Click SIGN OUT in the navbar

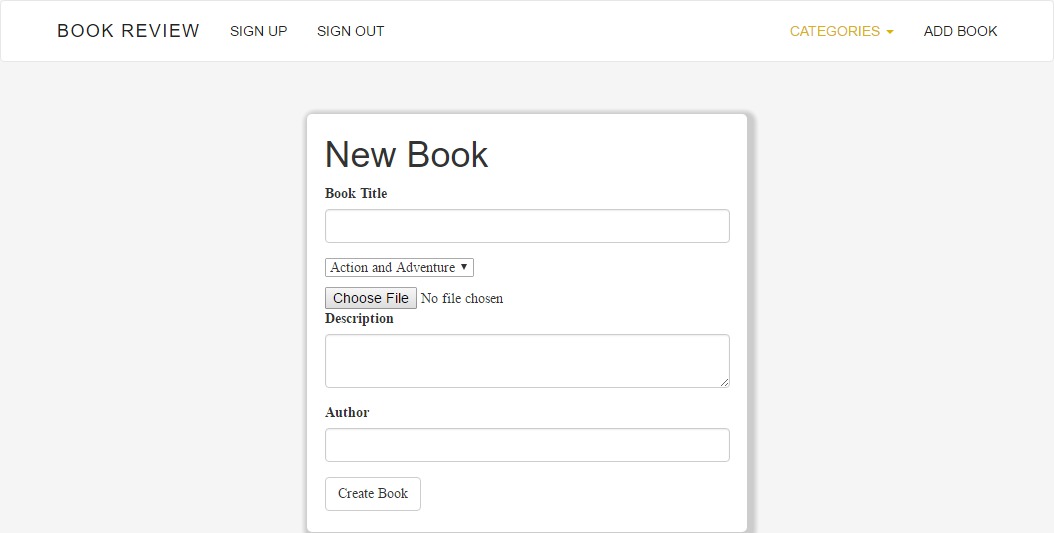coord(350,31)
